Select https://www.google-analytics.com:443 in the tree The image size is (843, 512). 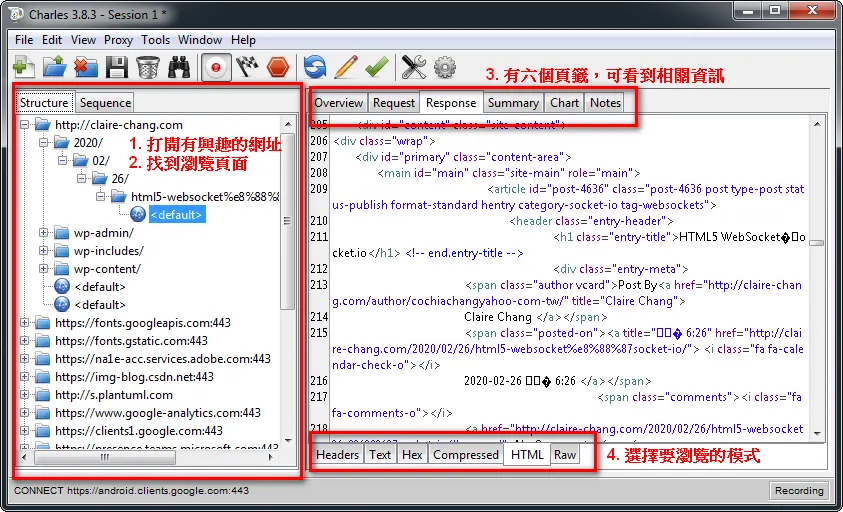pyautogui.click(x=158, y=413)
